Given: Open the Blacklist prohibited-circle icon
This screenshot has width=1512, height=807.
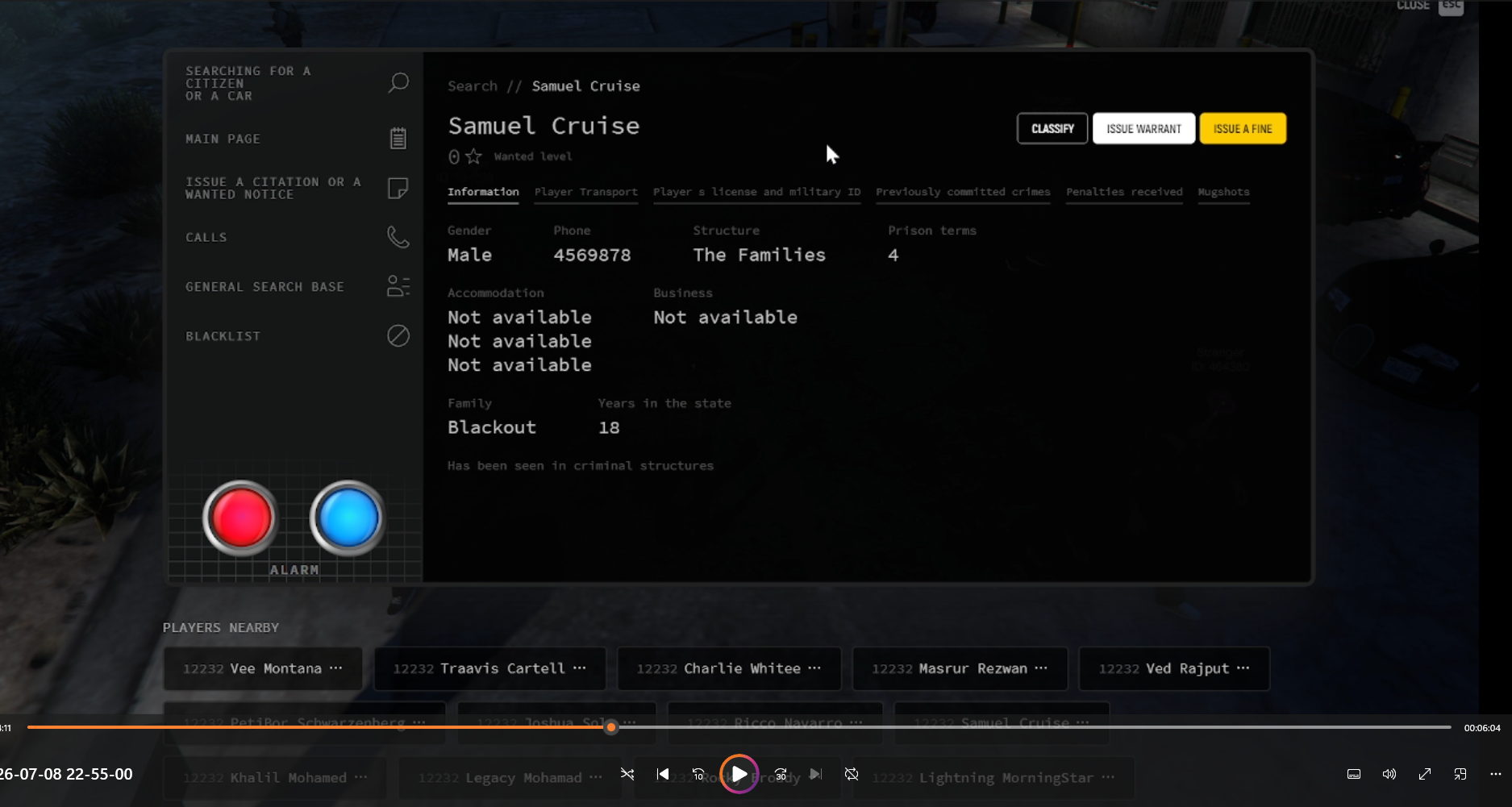Looking at the screenshot, I should (x=398, y=335).
